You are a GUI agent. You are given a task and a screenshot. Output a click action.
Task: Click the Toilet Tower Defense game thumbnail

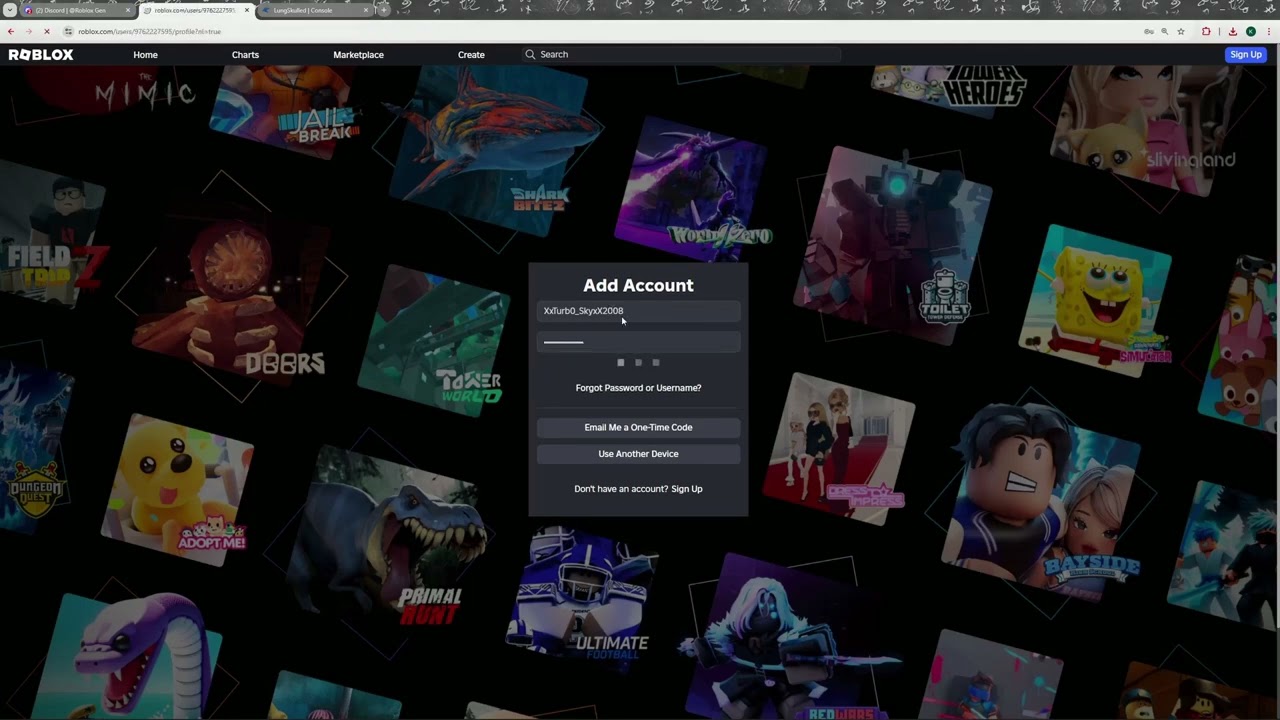point(893,245)
